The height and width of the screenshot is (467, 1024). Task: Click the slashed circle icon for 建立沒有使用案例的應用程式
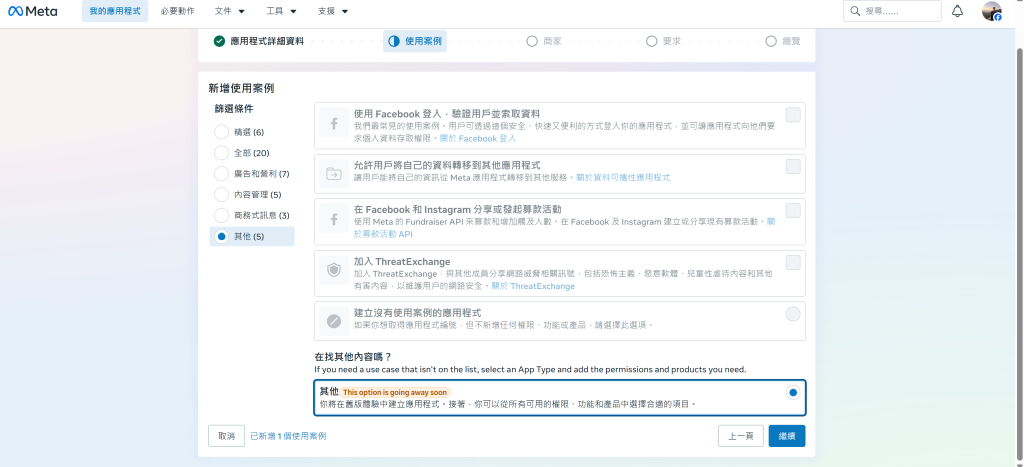tap(334, 321)
